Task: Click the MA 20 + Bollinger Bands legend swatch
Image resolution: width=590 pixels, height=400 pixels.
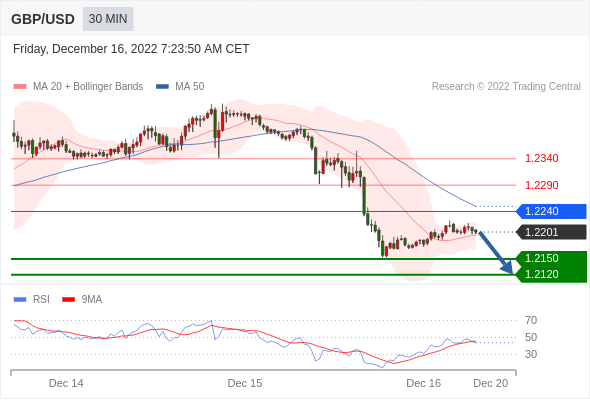Action: point(20,87)
